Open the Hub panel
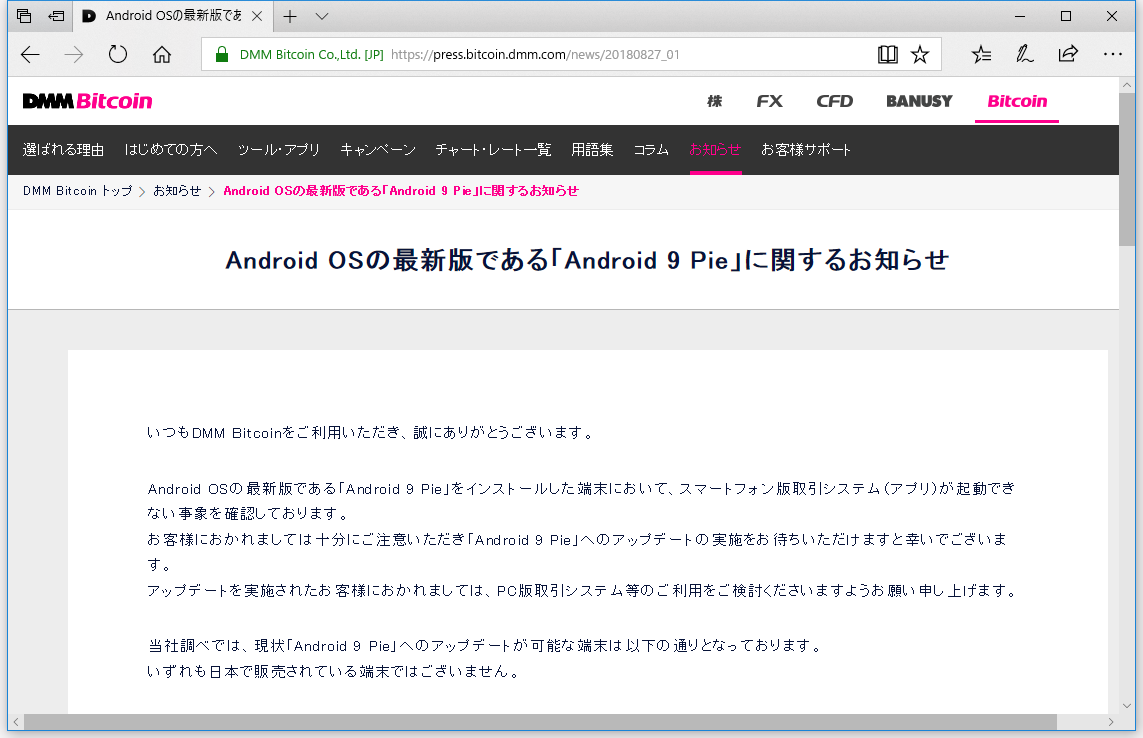The height and width of the screenshot is (738, 1143). [x=981, y=54]
